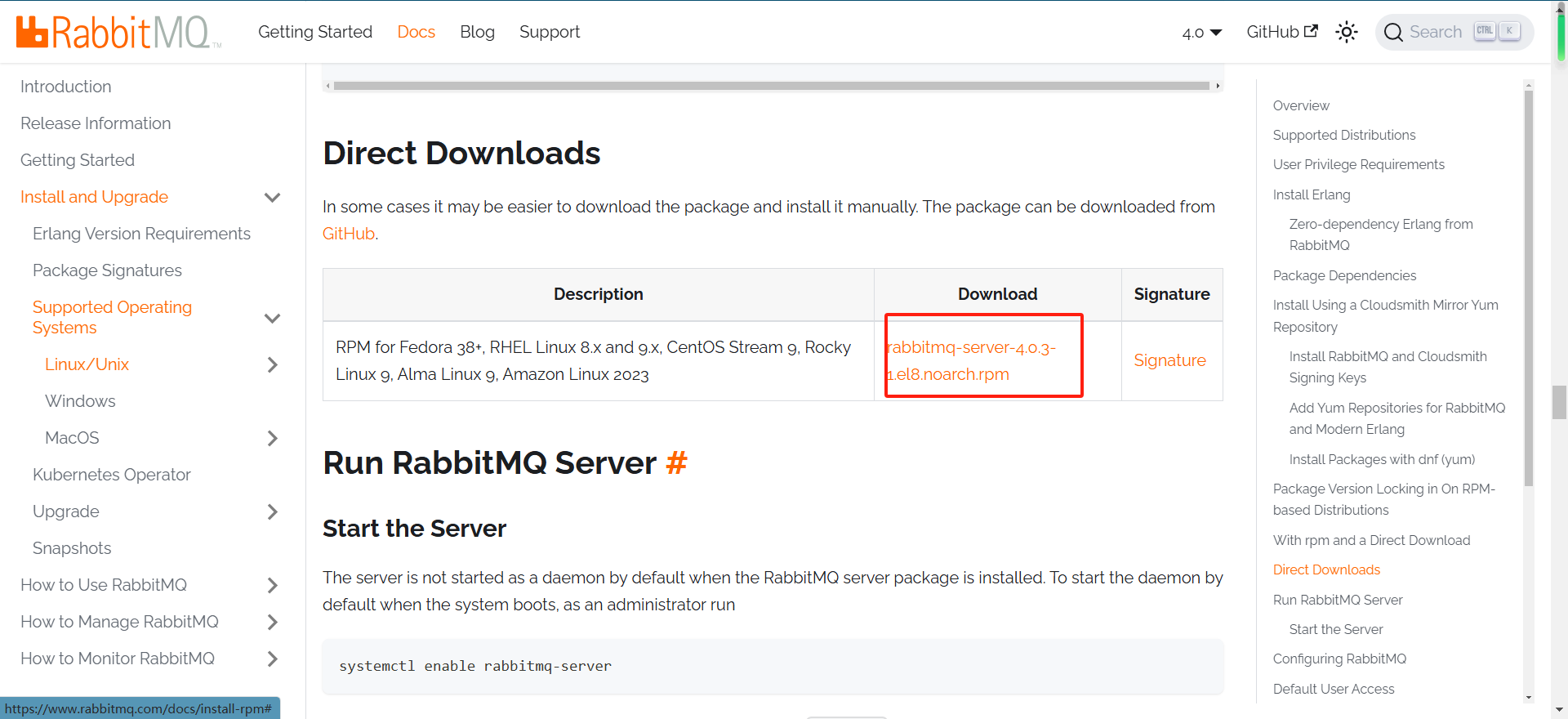Jump to Package Version Locking section
This screenshot has width=1568, height=719.
pyautogui.click(x=1384, y=499)
